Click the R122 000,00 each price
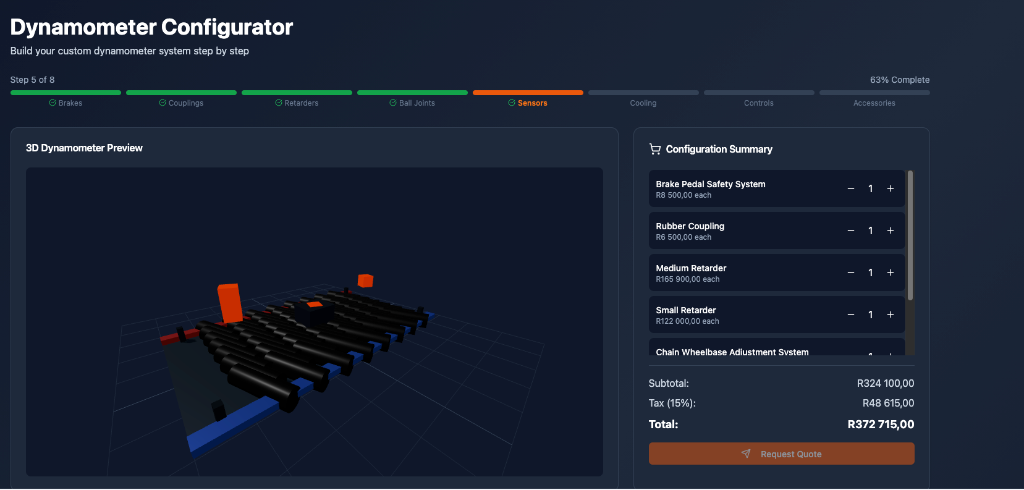1024x490 pixels. click(688, 321)
